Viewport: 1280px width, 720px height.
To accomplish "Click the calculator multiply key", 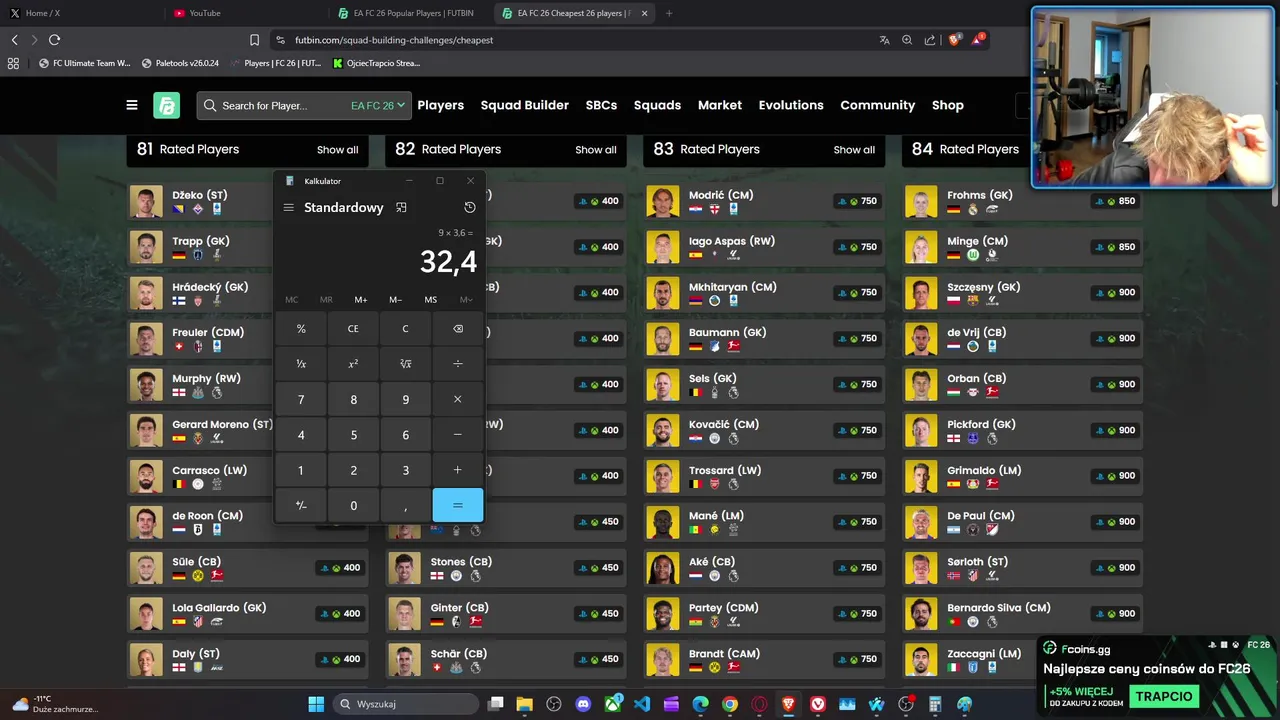I will coord(458,399).
